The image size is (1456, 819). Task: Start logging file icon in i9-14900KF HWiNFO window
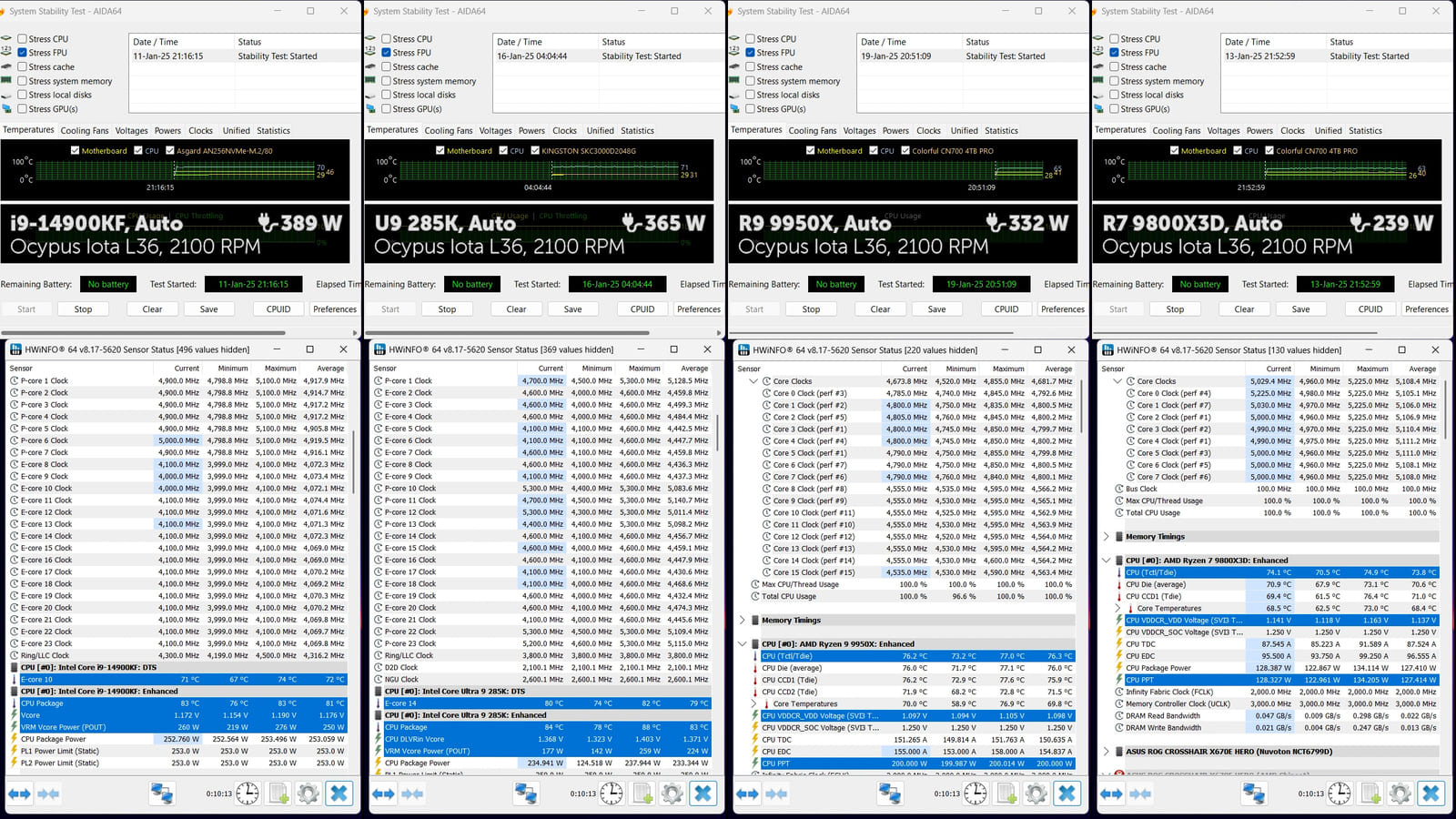point(278,794)
